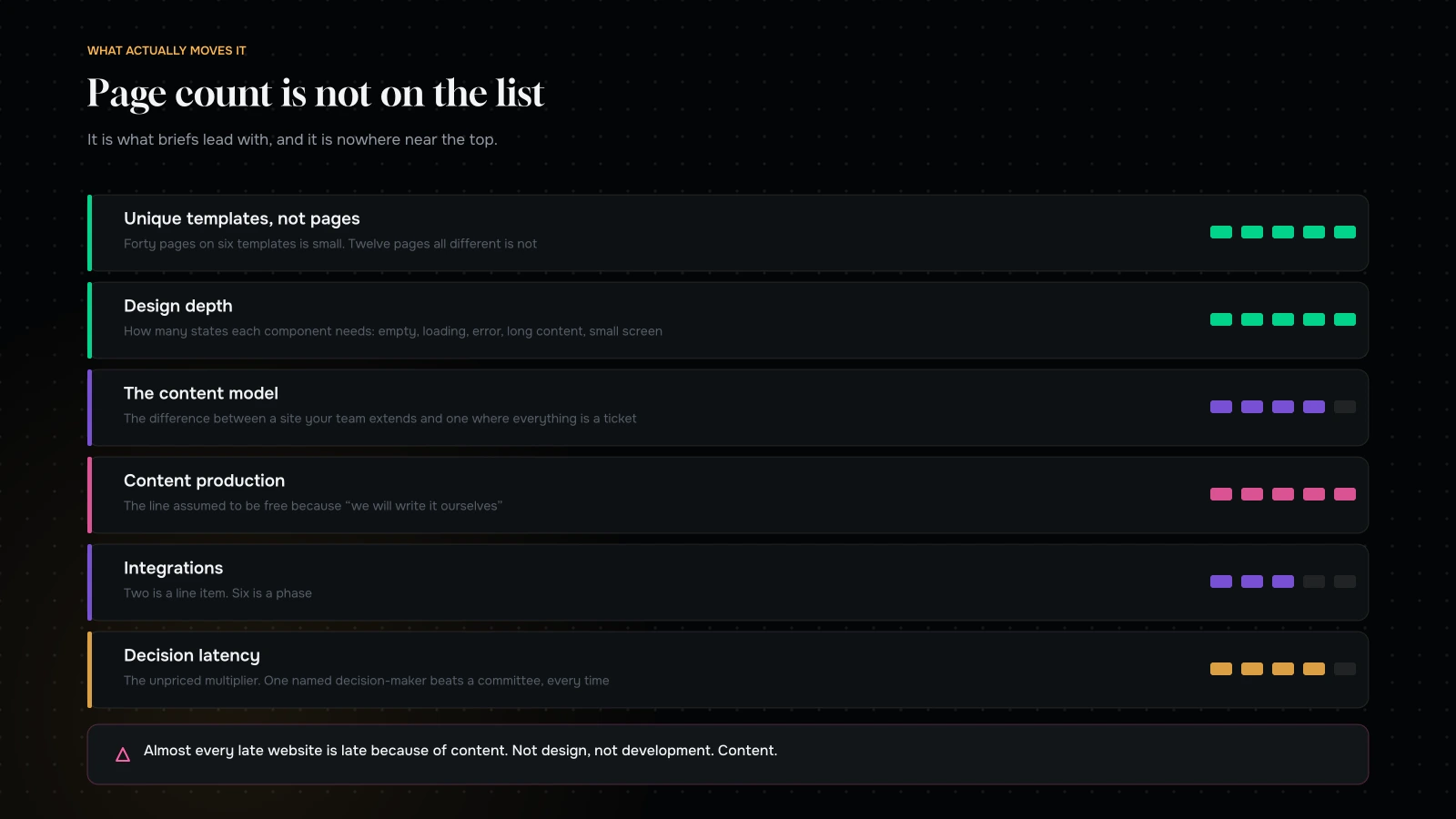1456x819 pixels.
Task: Select the Unique templates, not pages card
Action: (728, 233)
